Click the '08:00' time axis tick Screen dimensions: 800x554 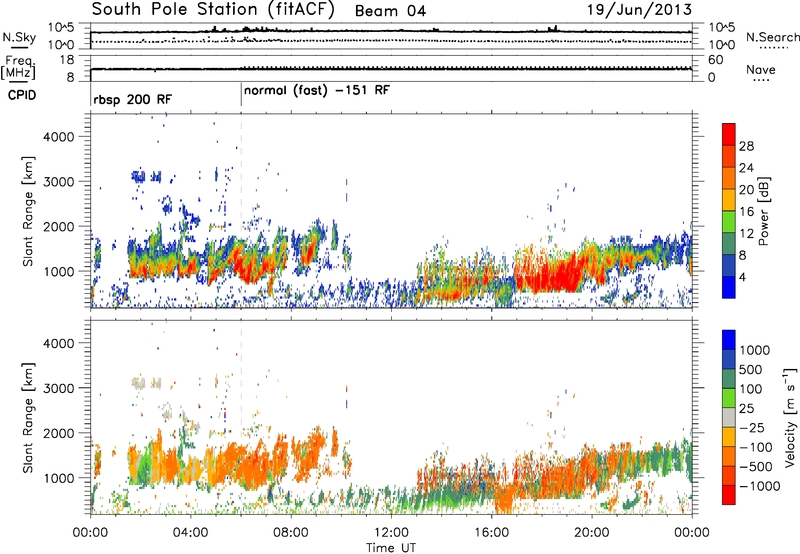[290, 533]
